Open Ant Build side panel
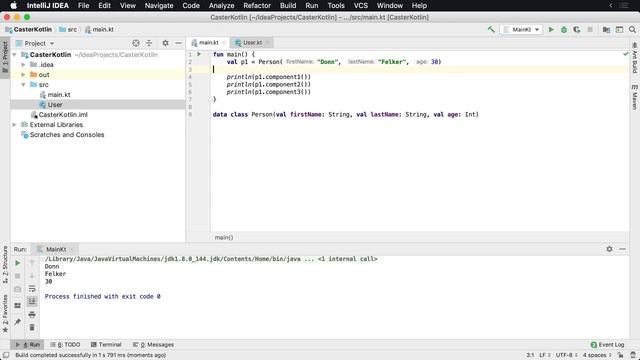The width and height of the screenshot is (640, 360). pyautogui.click(x=635, y=58)
